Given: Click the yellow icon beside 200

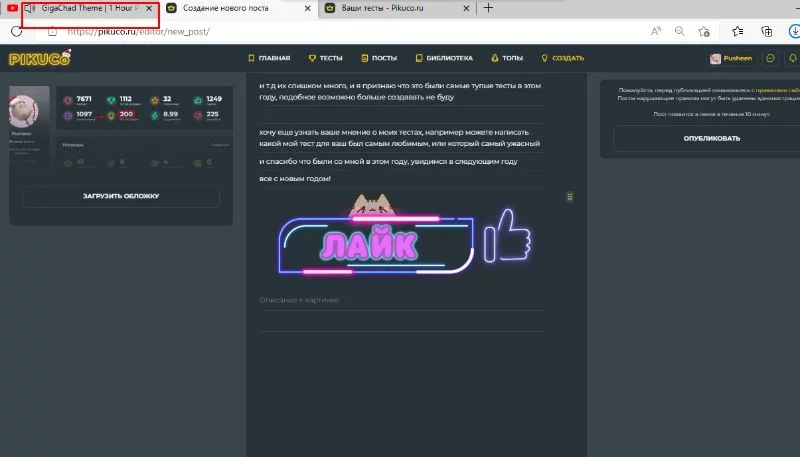Looking at the screenshot, I should (111, 116).
